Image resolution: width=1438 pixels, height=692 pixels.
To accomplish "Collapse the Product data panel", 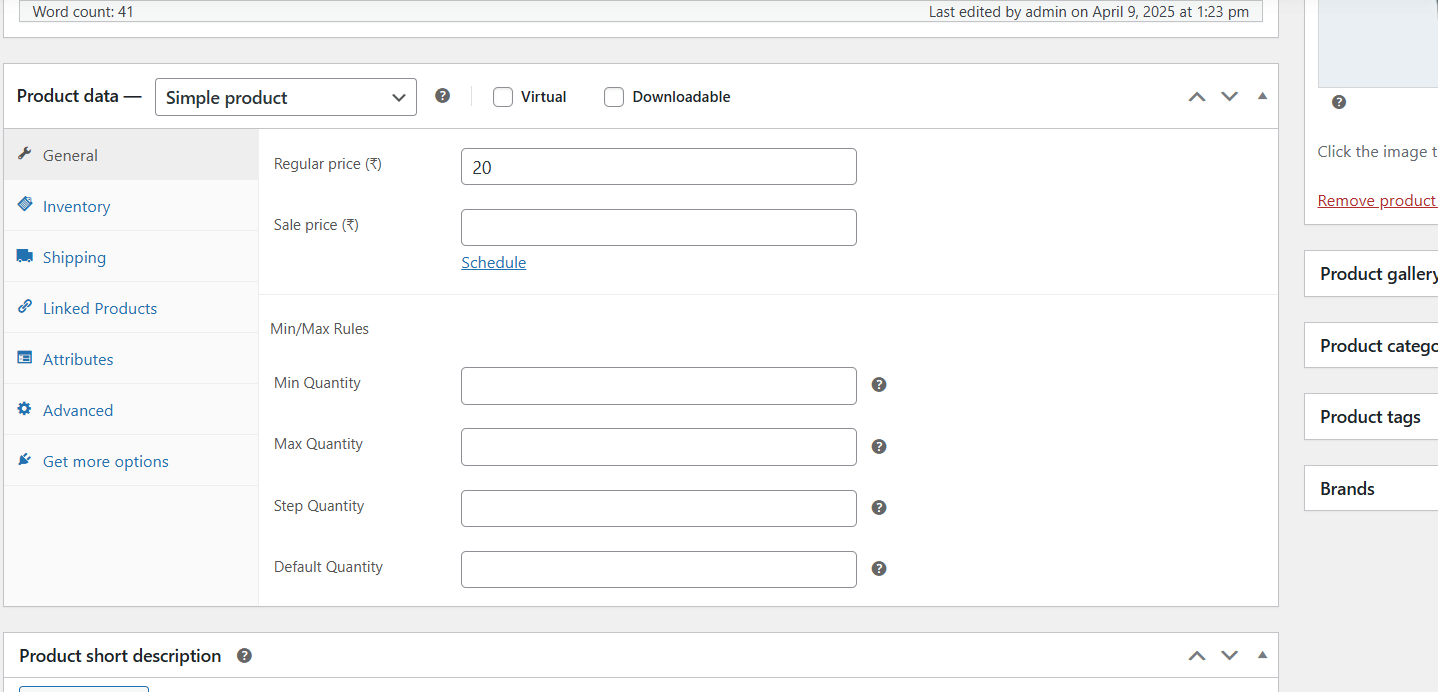I will pos(1262,96).
